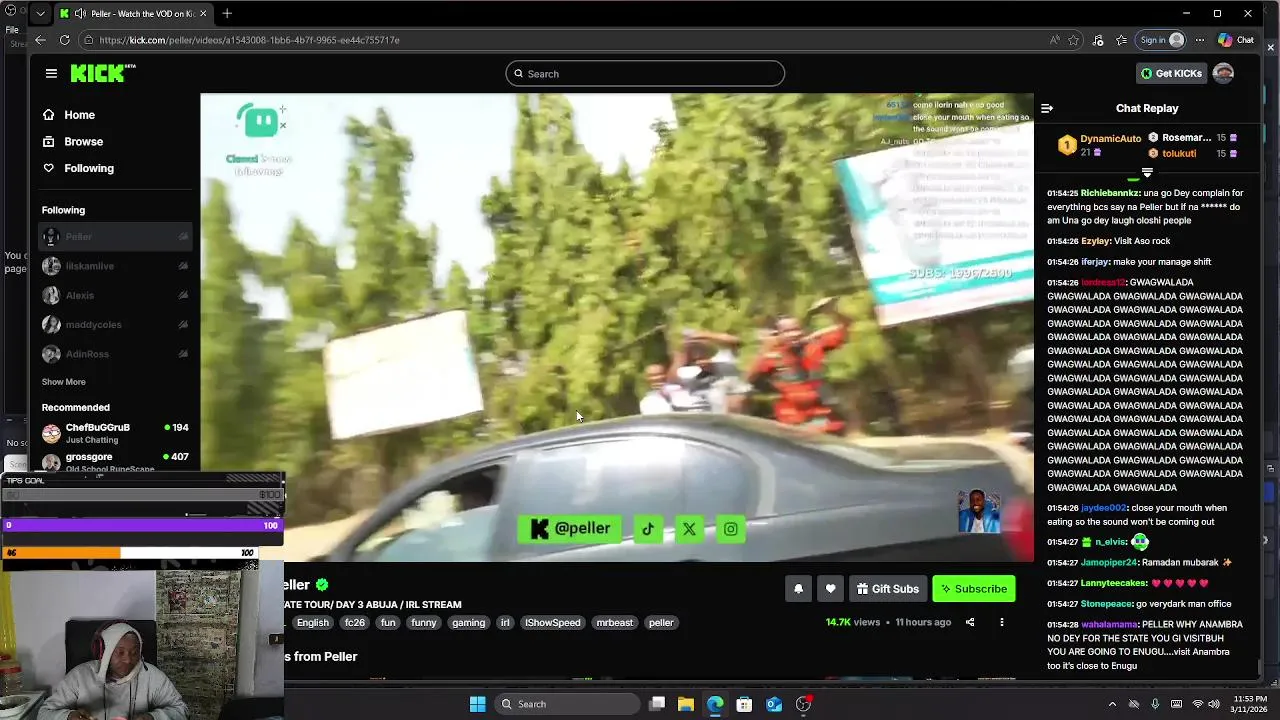Click the Gift Subs button

[x=887, y=589]
